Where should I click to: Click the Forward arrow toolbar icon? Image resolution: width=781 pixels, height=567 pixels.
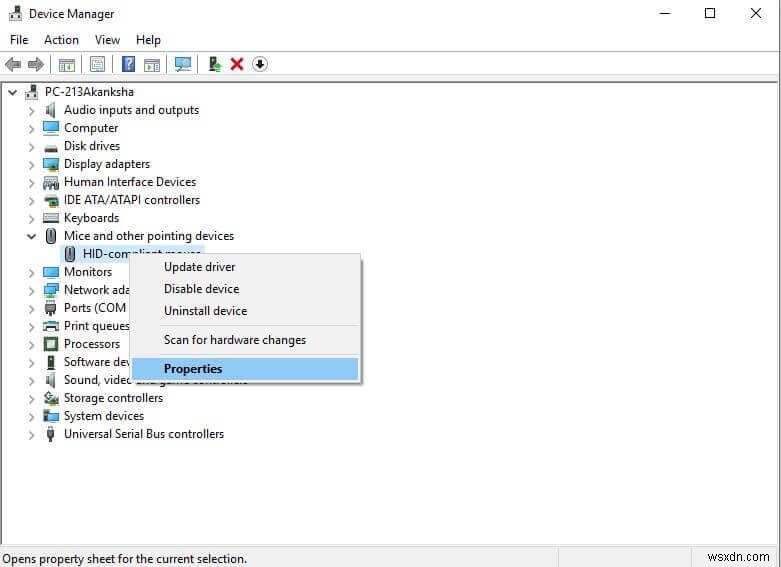coord(35,64)
